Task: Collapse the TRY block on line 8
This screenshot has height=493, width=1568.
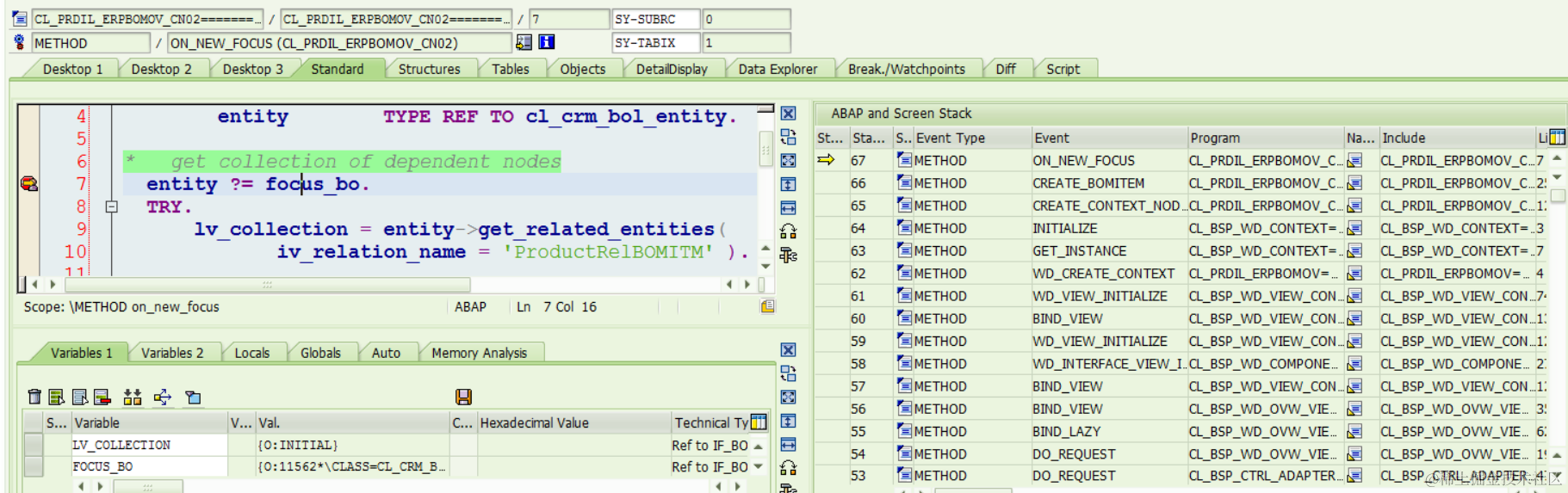Action: click(x=111, y=206)
